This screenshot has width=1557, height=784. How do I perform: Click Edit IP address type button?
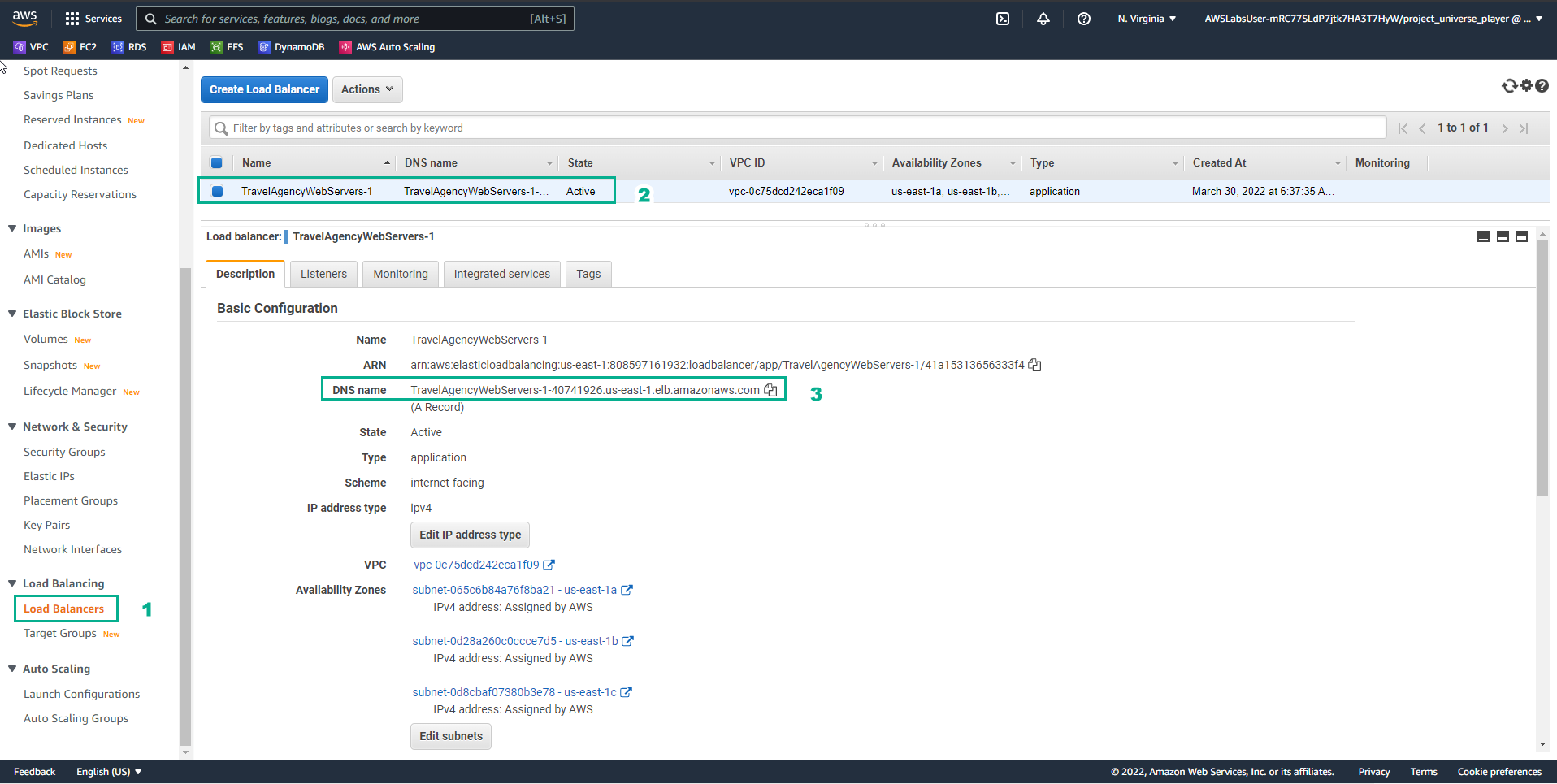click(471, 535)
